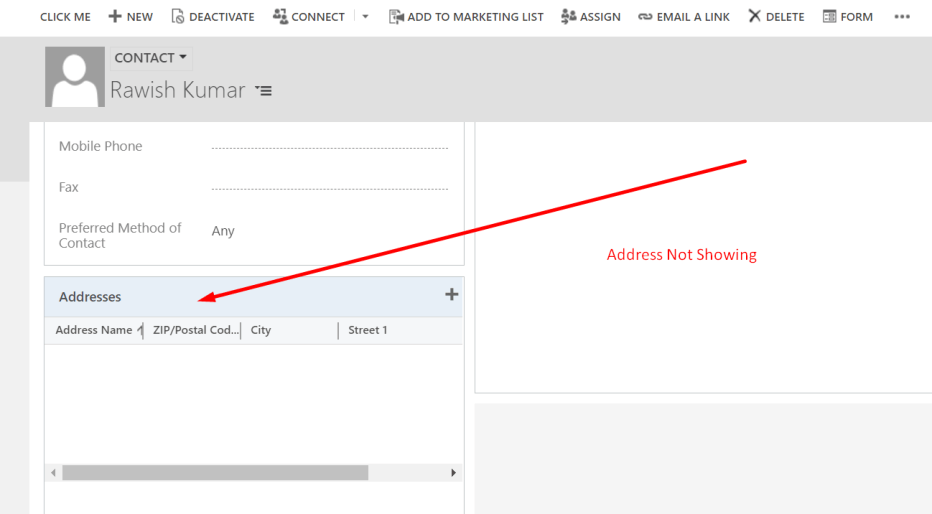Screen dimensions: 932x514
Task: Open the more commands ellipsis menu
Action: [x=902, y=17]
